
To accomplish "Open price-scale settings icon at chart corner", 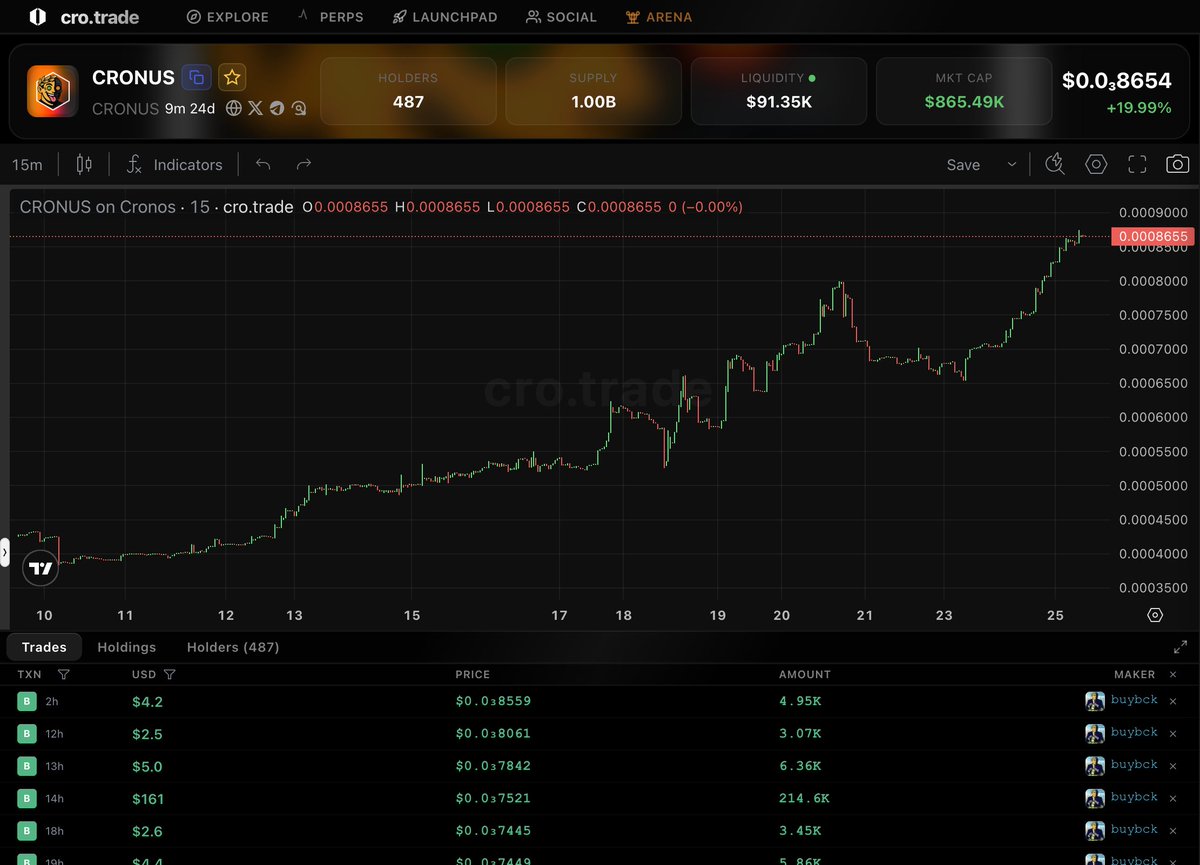I will (1155, 615).
